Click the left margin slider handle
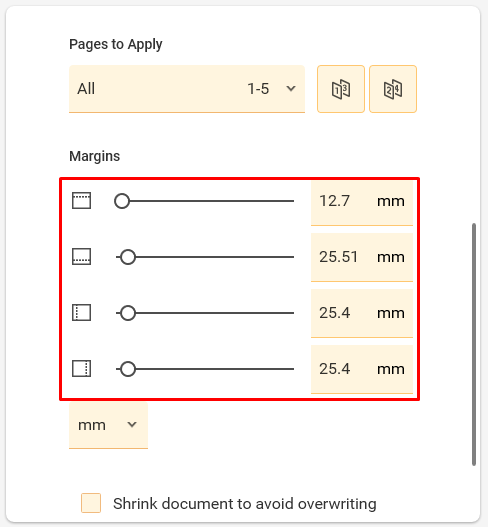The image size is (488, 527). (x=128, y=313)
